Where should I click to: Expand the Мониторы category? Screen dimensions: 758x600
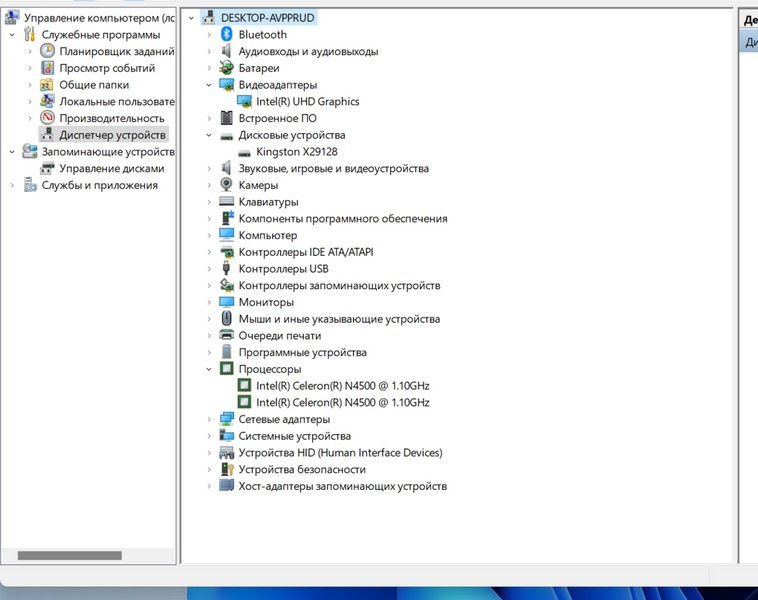[x=209, y=302]
